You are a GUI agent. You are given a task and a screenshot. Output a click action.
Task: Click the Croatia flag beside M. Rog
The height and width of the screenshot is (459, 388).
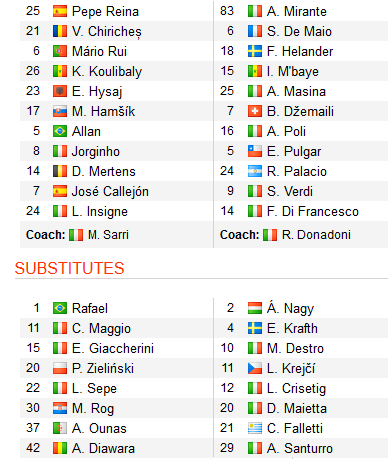pyautogui.click(x=60, y=408)
